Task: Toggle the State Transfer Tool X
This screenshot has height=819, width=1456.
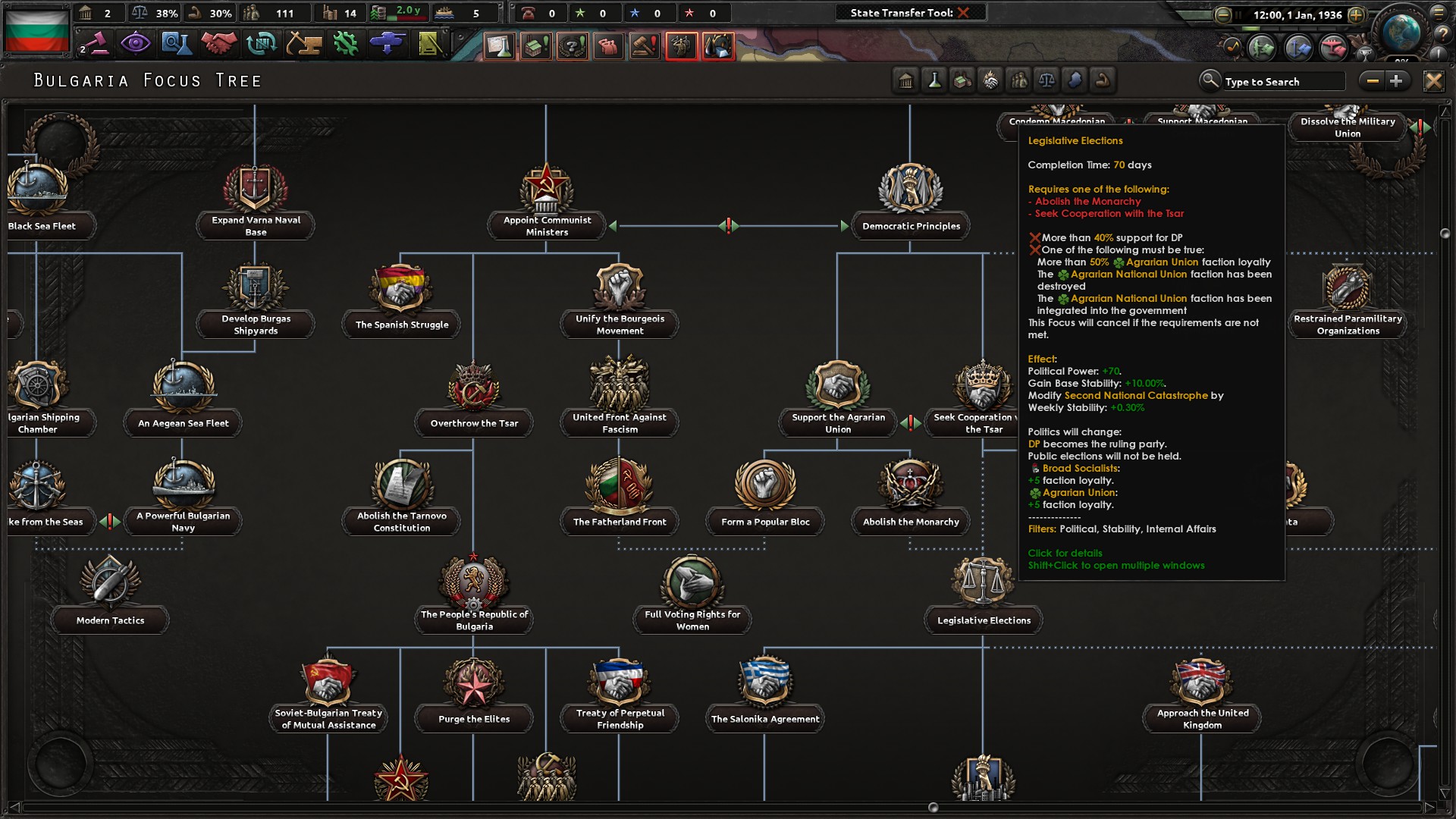Action: [x=963, y=12]
